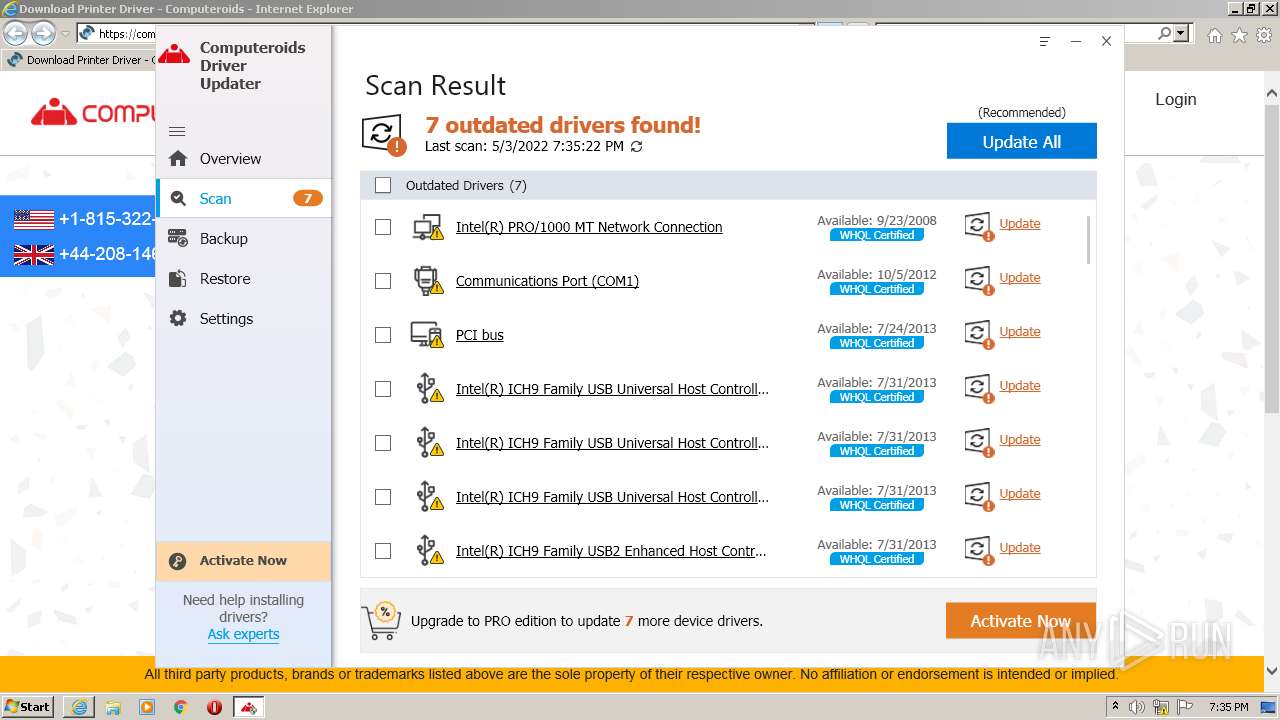Check the Communications Port (COM1) checkbox
The width and height of the screenshot is (1280, 720).
(x=383, y=281)
